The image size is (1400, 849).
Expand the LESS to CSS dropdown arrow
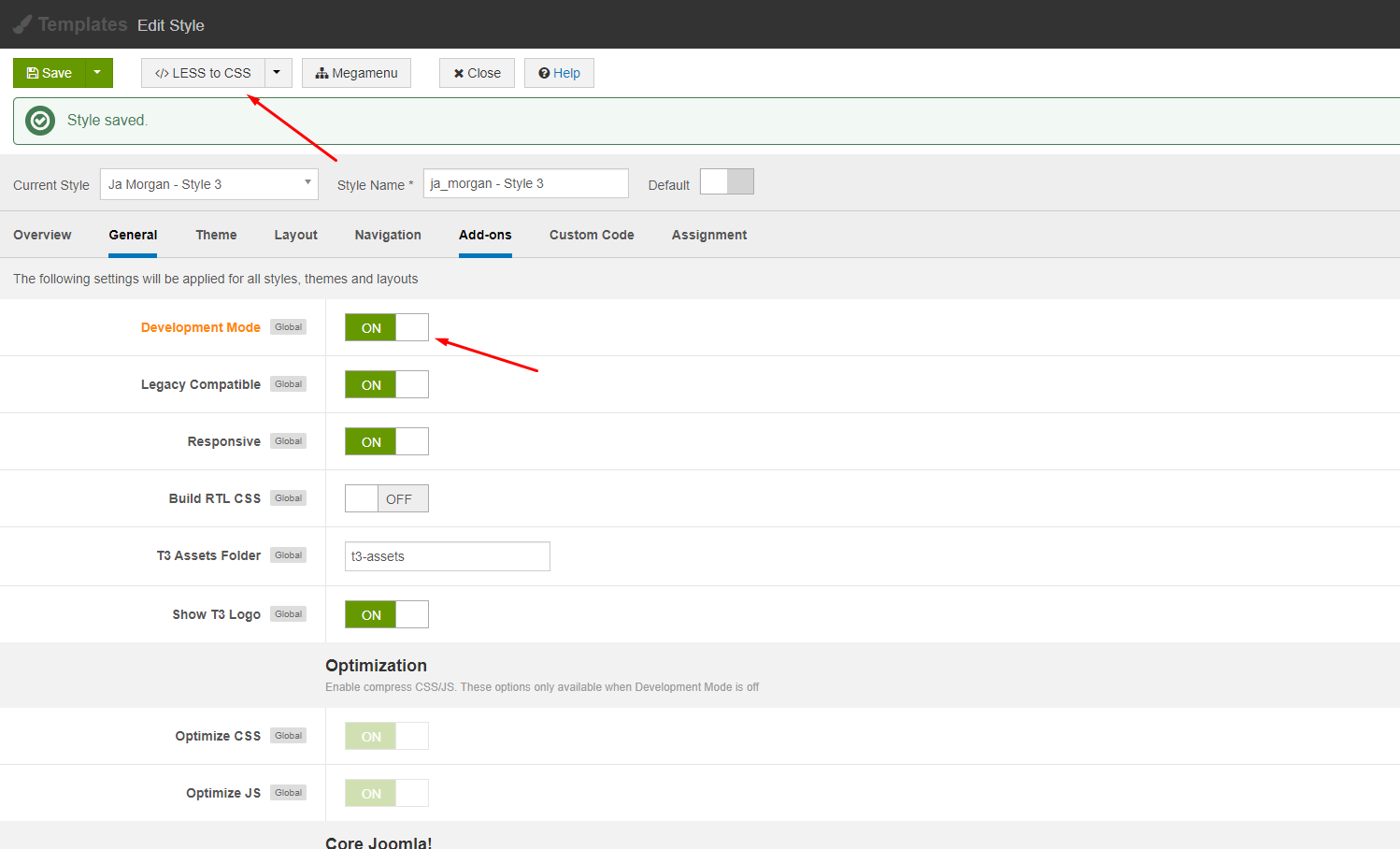tap(278, 73)
